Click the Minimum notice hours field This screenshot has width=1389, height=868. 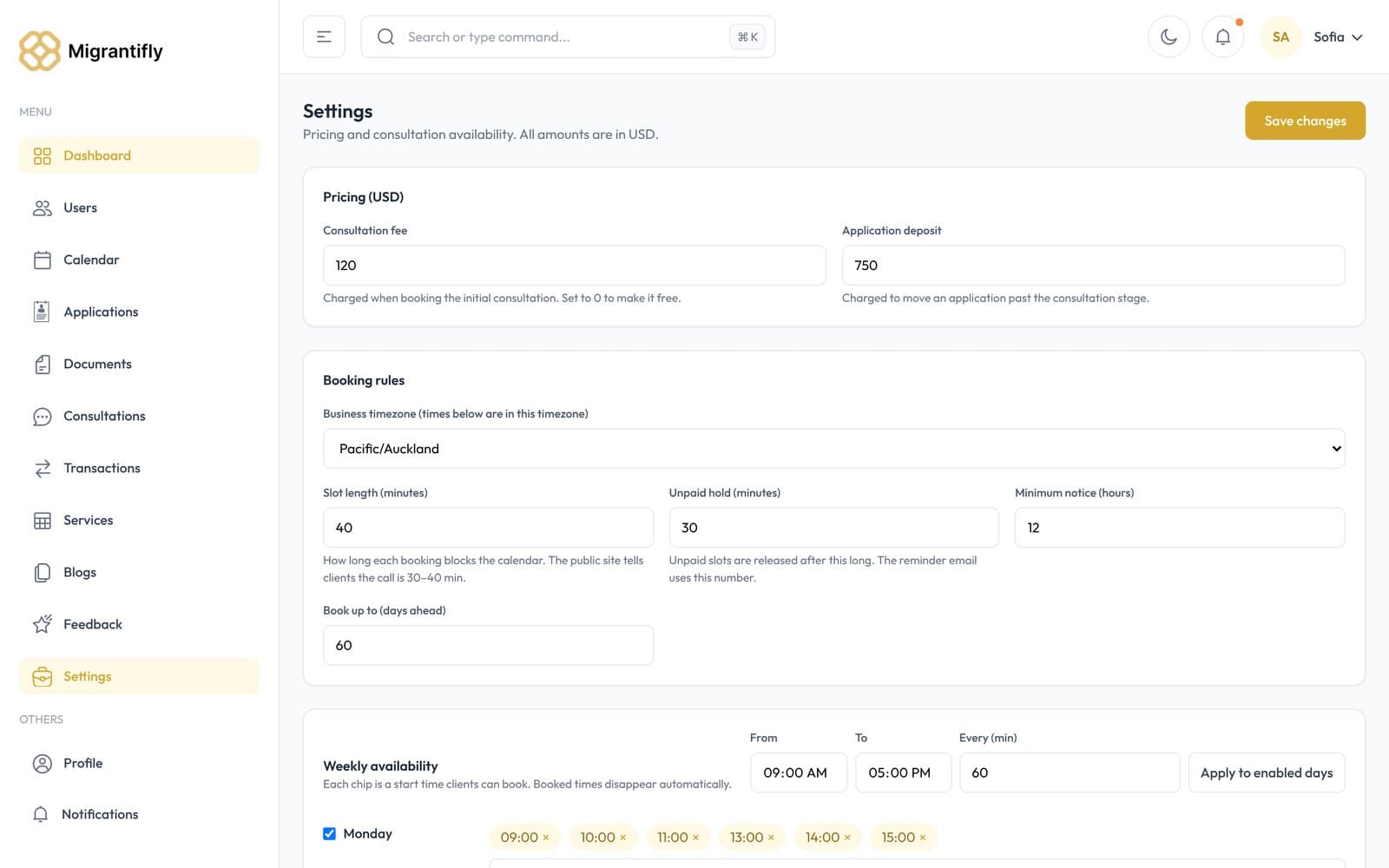[1180, 528]
